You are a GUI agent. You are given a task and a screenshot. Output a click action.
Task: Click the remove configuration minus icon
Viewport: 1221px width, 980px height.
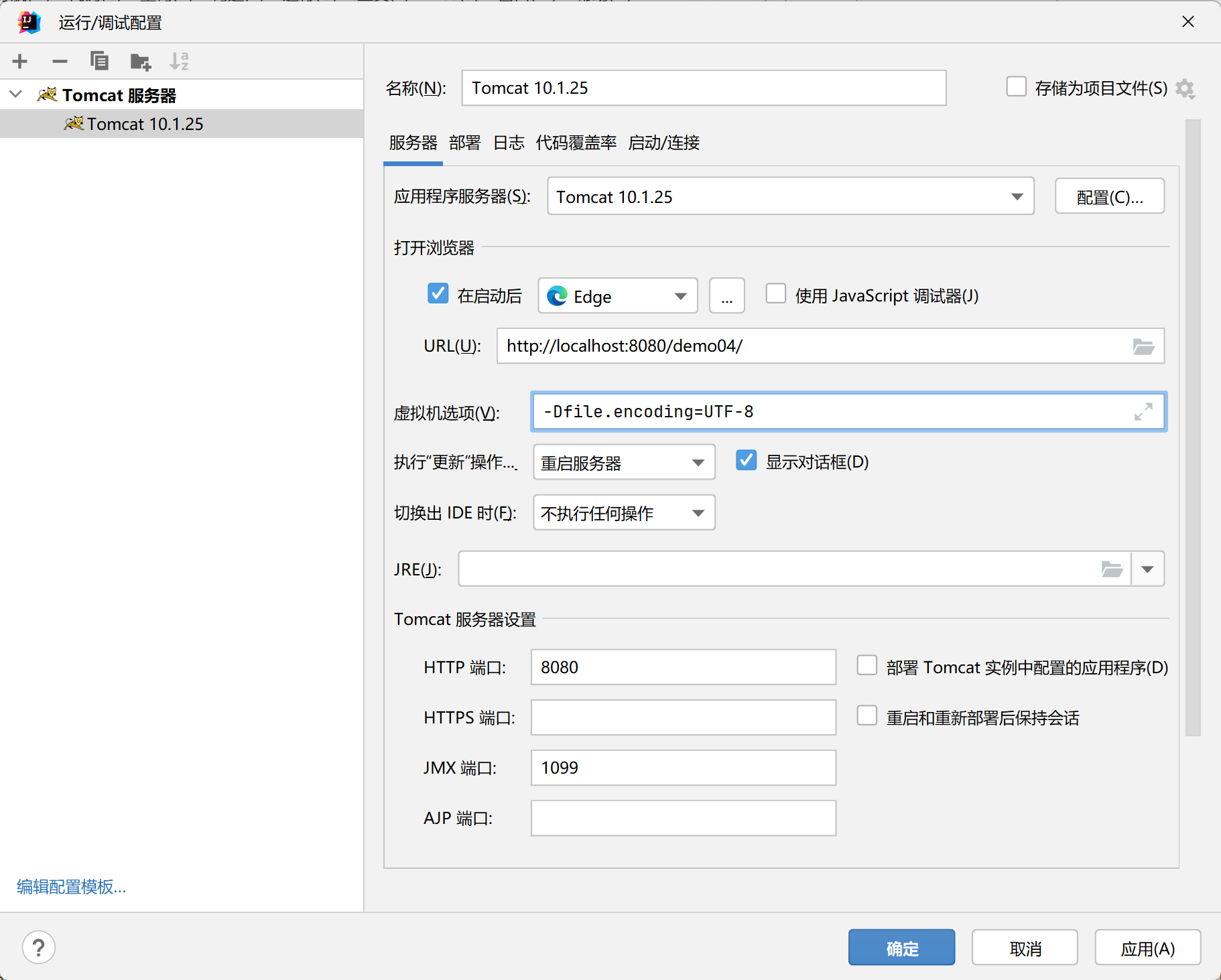click(60, 62)
